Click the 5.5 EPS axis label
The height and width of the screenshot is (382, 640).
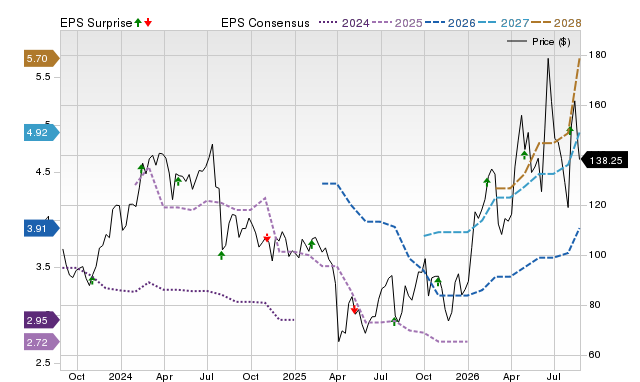tap(43, 77)
